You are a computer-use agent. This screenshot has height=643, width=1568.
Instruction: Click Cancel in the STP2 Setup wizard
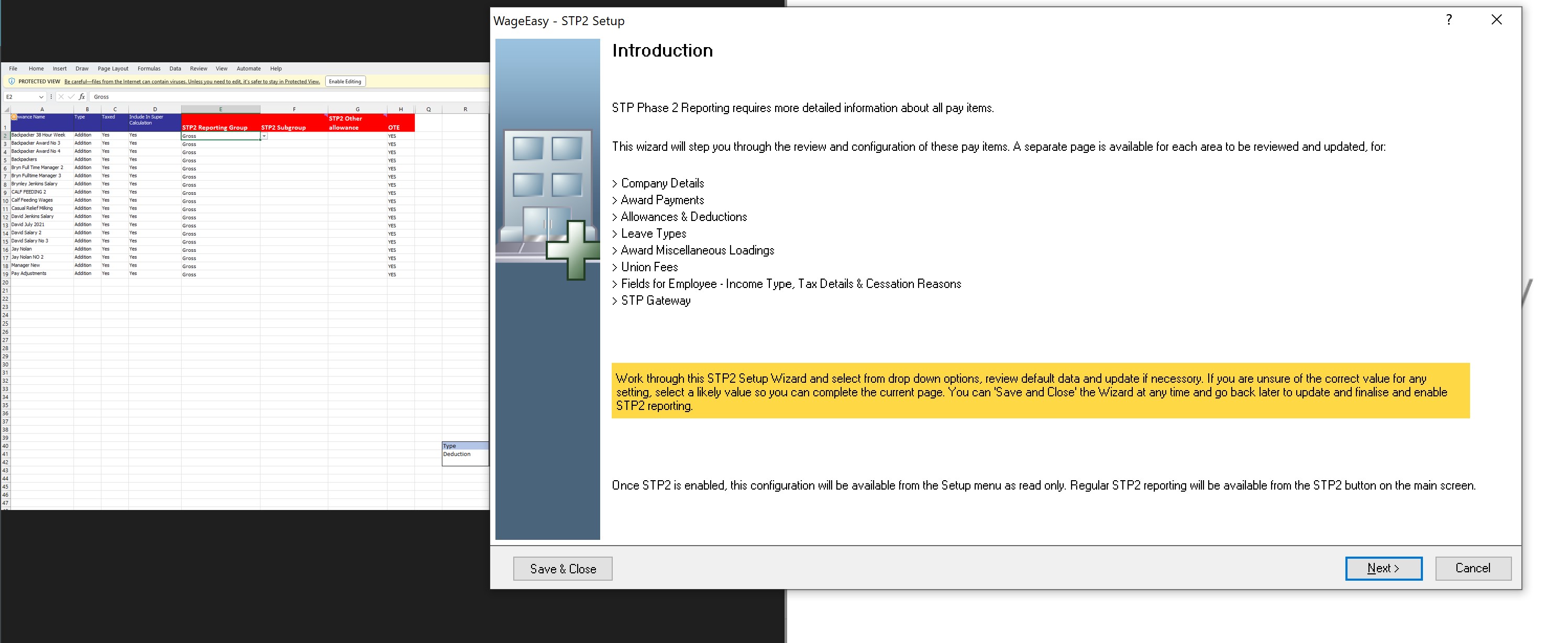pyautogui.click(x=1473, y=568)
